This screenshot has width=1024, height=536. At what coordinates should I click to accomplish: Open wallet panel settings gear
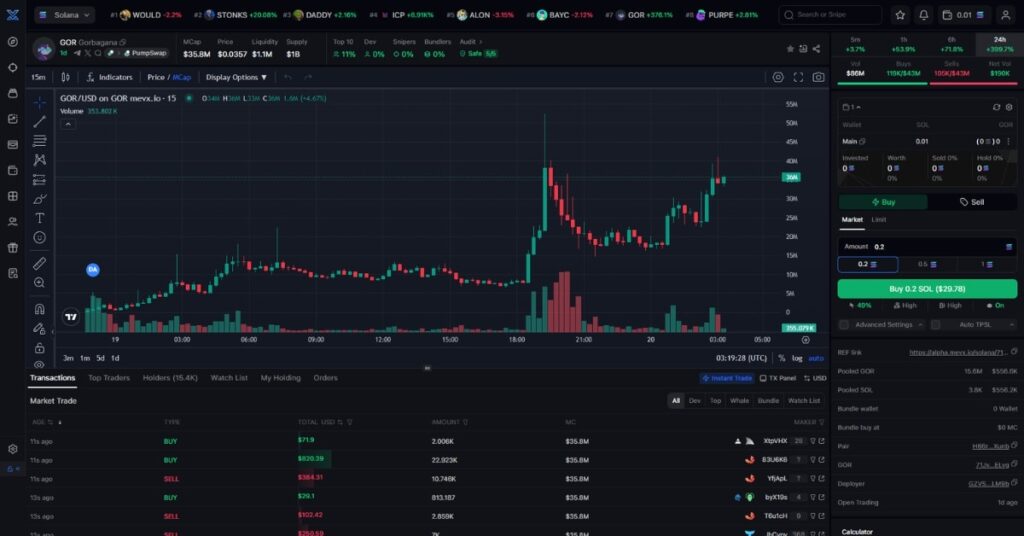(x=1009, y=107)
